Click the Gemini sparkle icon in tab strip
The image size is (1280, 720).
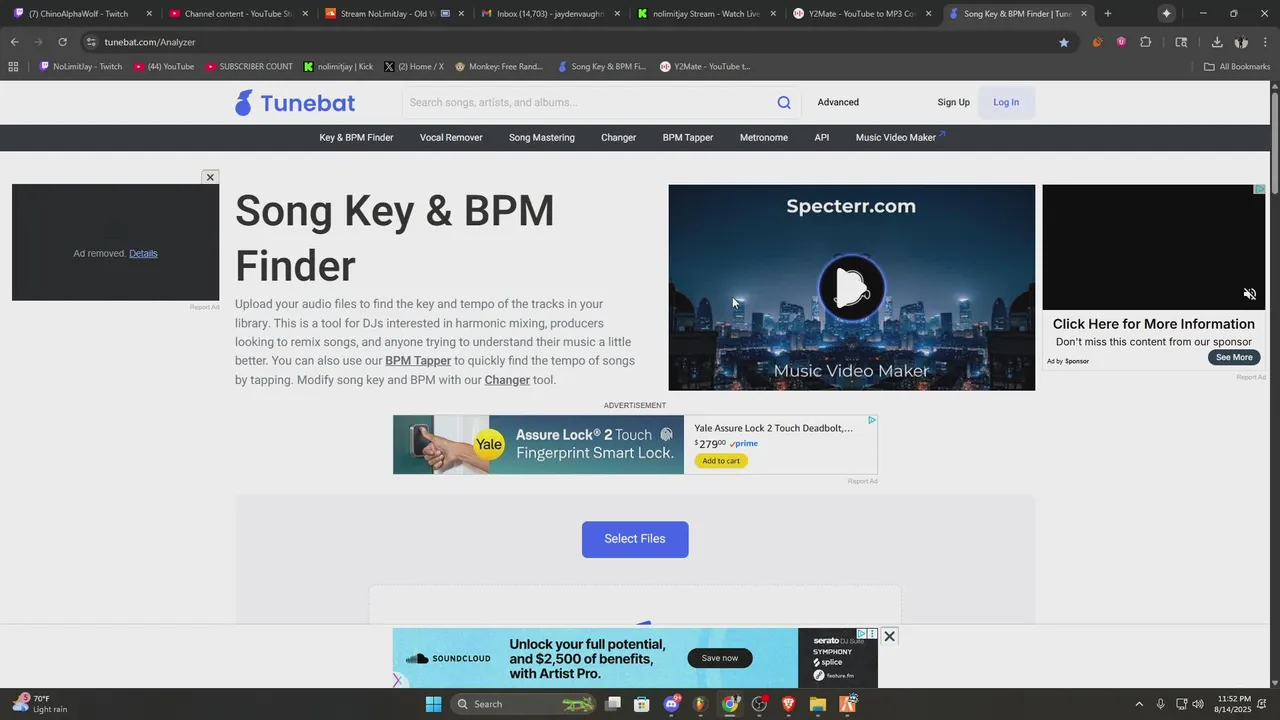click(1166, 14)
